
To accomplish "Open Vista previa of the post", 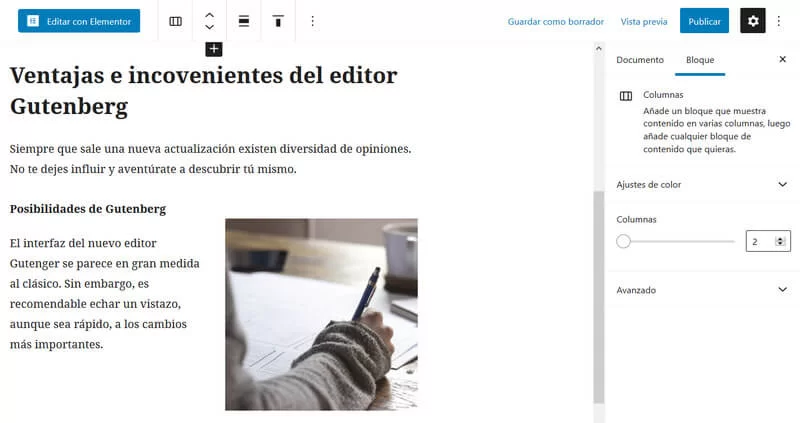I will coord(644,21).
